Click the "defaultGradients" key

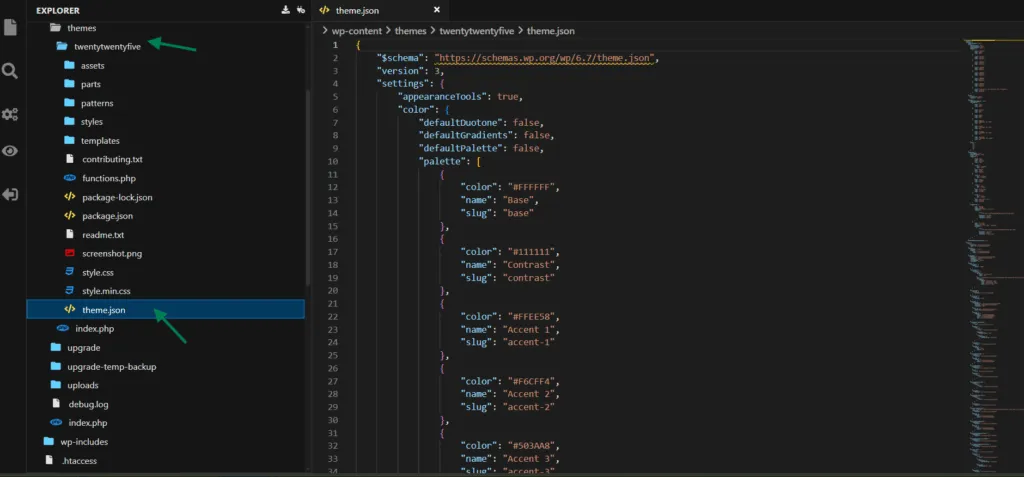467,135
